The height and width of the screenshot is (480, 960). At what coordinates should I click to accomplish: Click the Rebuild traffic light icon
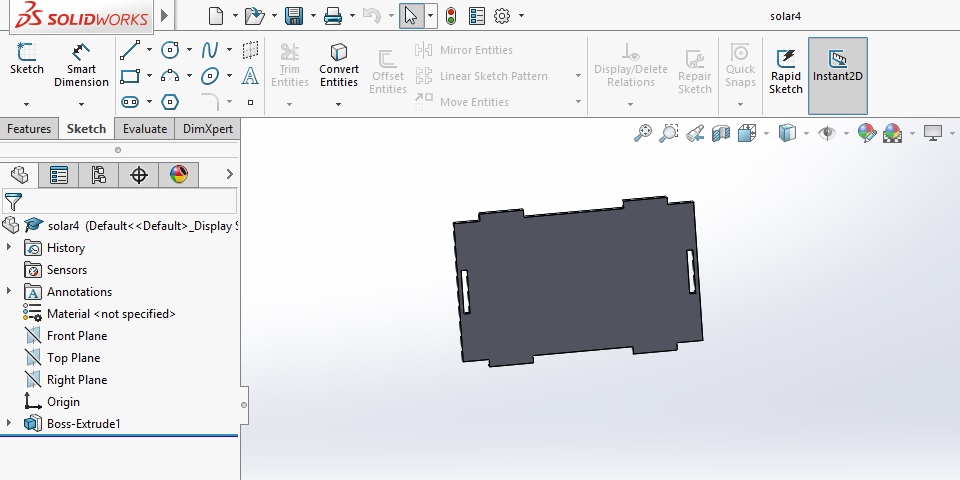pos(451,16)
